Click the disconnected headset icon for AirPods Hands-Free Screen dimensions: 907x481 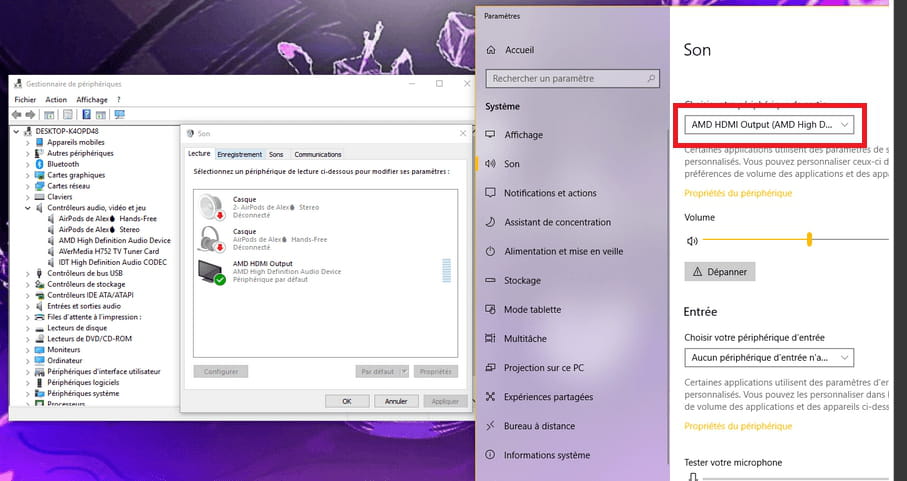point(211,239)
